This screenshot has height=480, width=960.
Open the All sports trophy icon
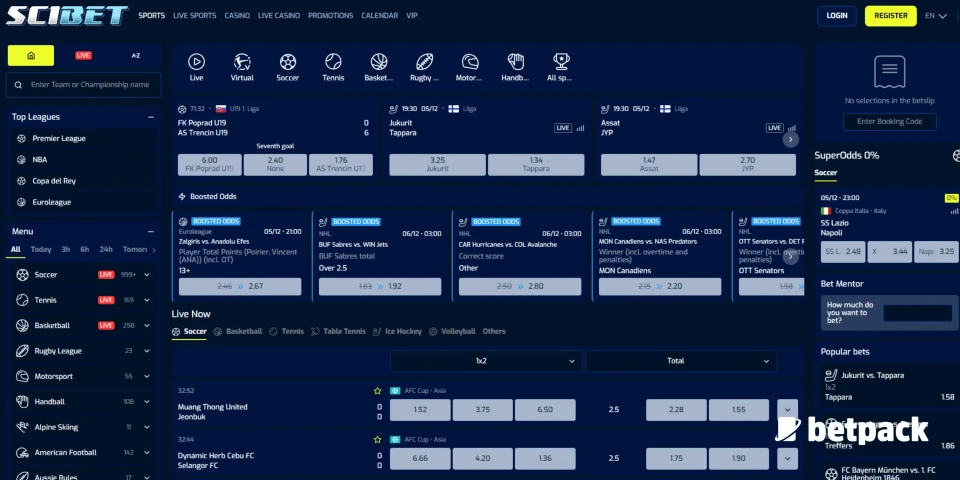561,61
